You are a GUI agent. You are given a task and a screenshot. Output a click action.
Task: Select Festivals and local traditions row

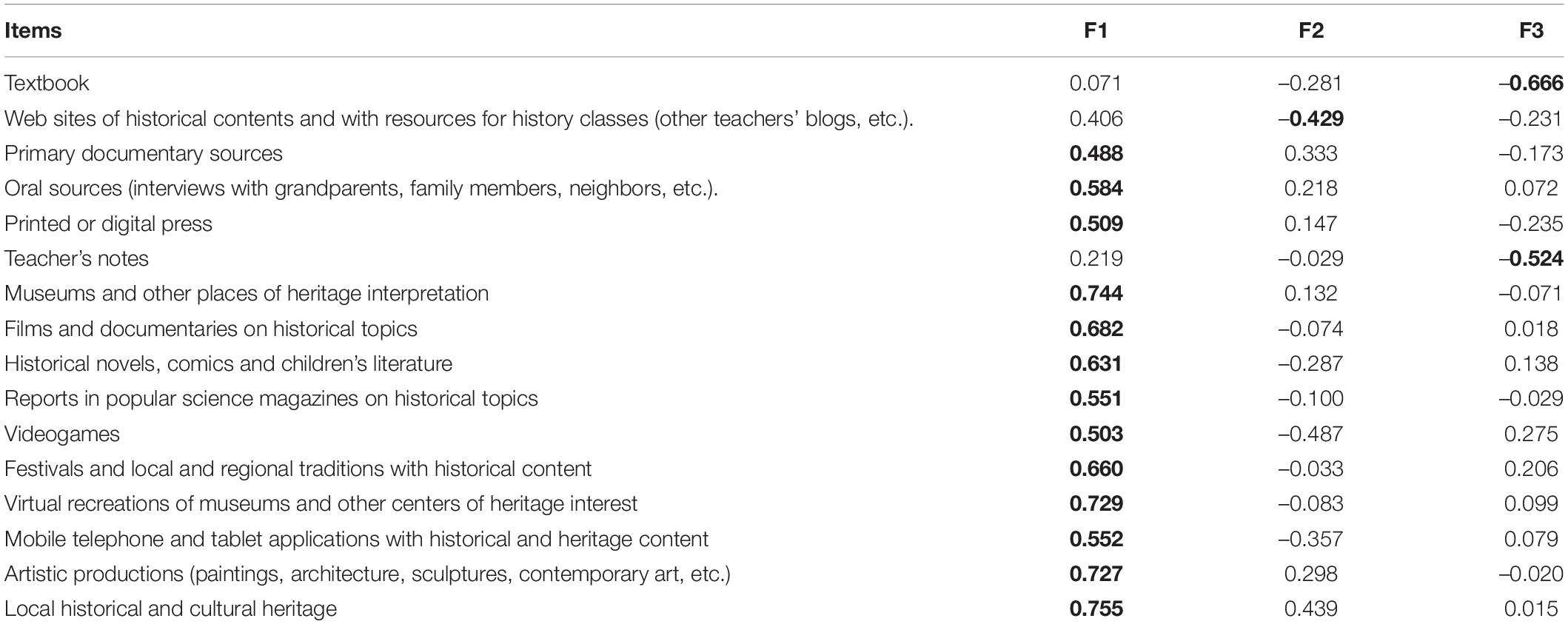[x=784, y=469]
